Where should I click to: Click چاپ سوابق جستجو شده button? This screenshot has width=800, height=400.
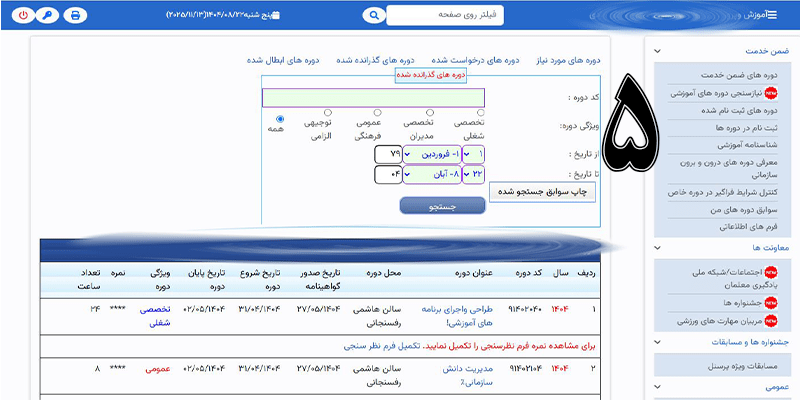coord(542,192)
